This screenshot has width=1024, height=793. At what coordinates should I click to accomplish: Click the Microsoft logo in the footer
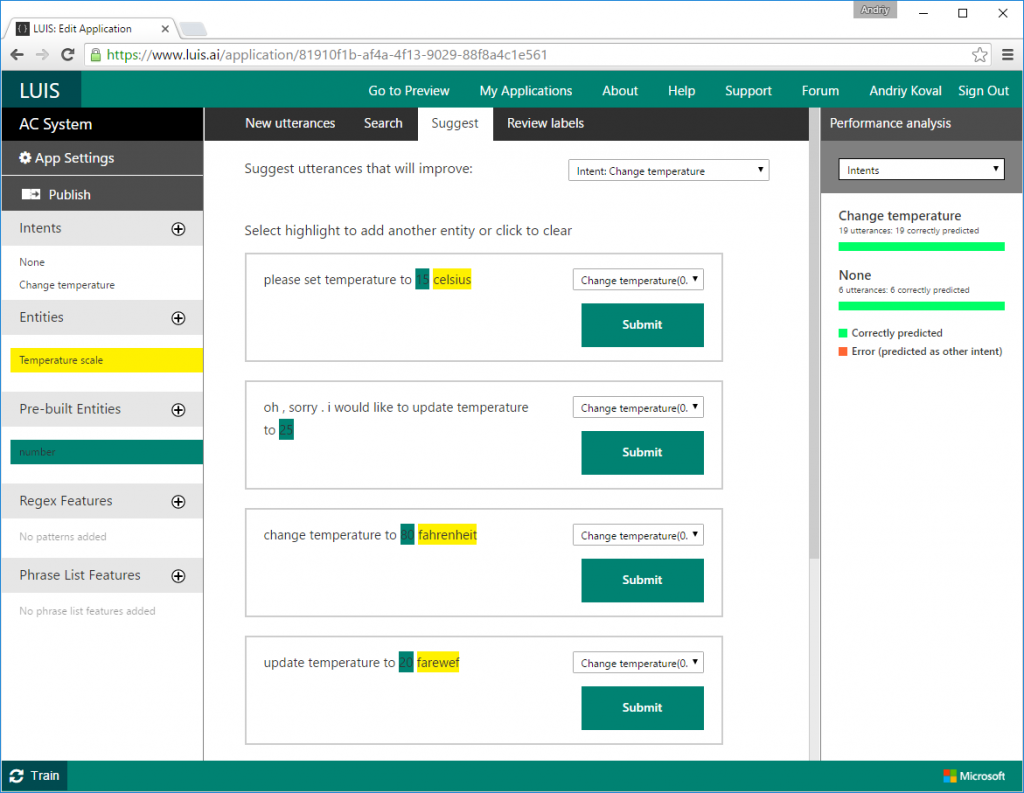973,775
